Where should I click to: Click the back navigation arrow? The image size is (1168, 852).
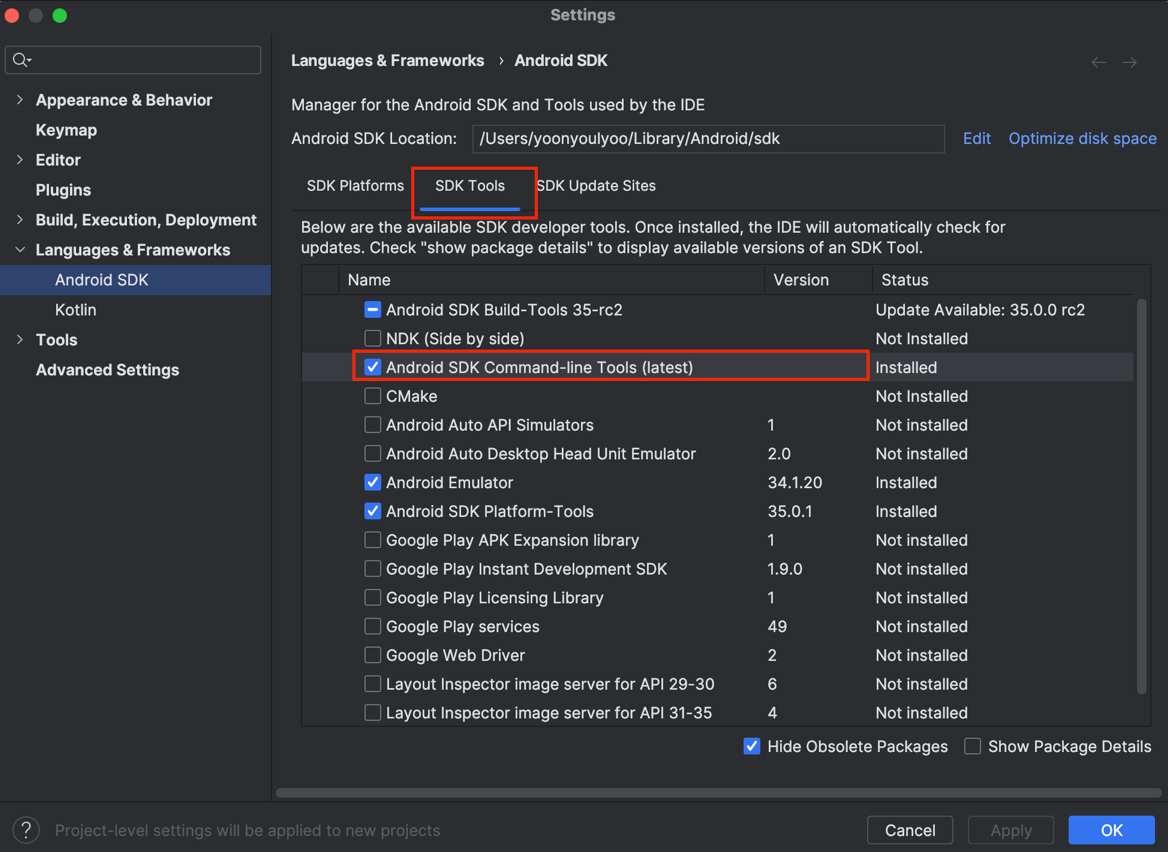tap(1098, 62)
